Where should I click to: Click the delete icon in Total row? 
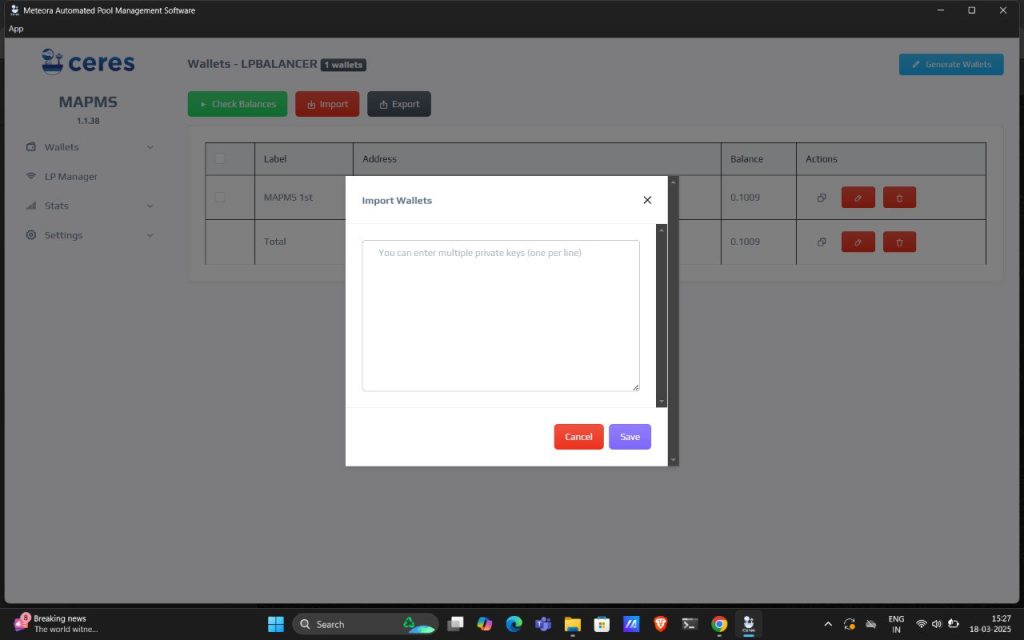[899, 242]
